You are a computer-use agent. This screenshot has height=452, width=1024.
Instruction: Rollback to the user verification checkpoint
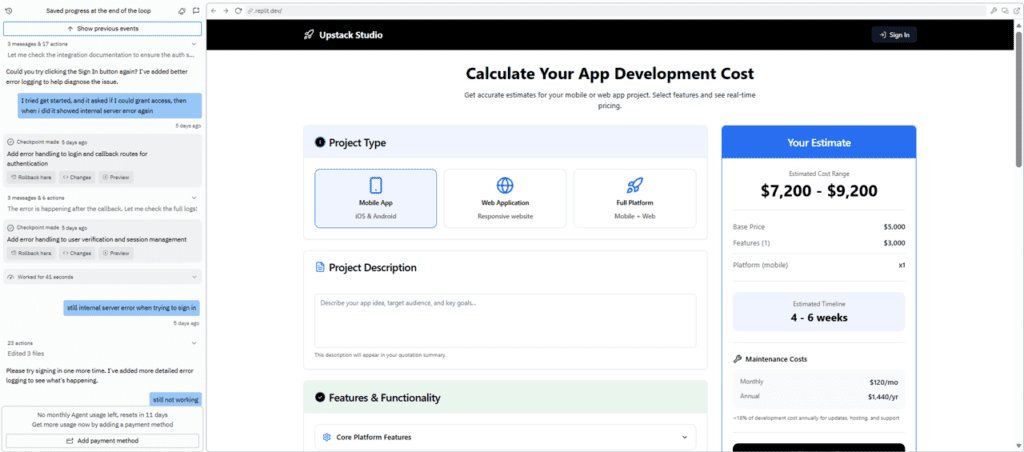[x=31, y=253]
